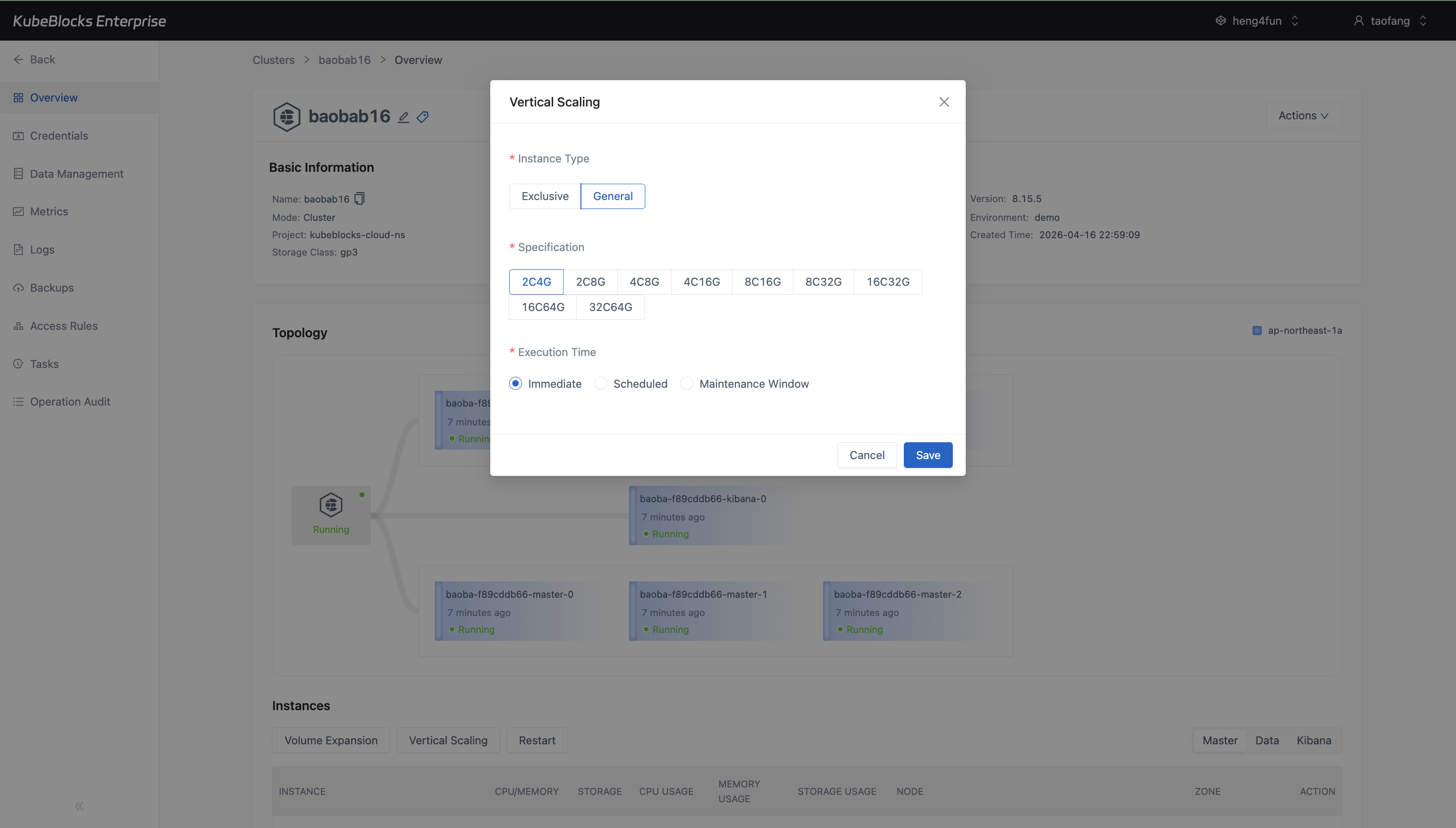Open Logs file icon in sidebar
Viewport: 1456px width, 828px height.
(x=18, y=250)
